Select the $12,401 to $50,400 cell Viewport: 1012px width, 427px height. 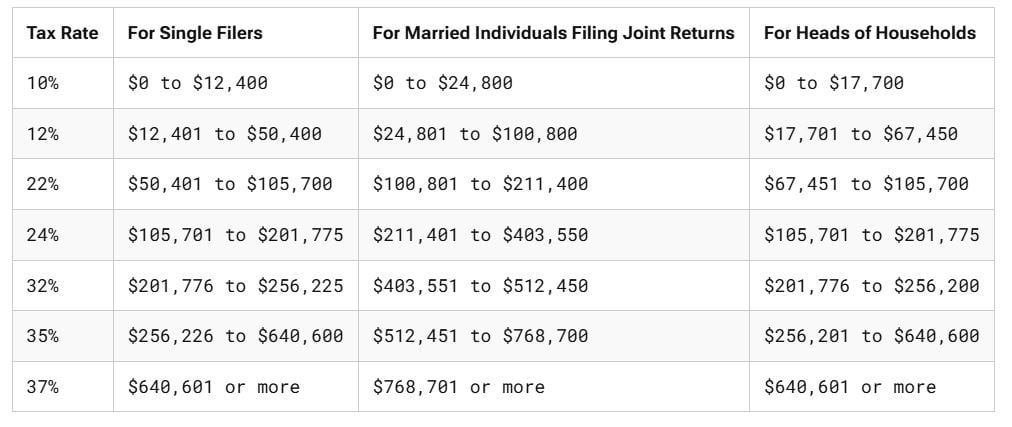click(x=225, y=134)
